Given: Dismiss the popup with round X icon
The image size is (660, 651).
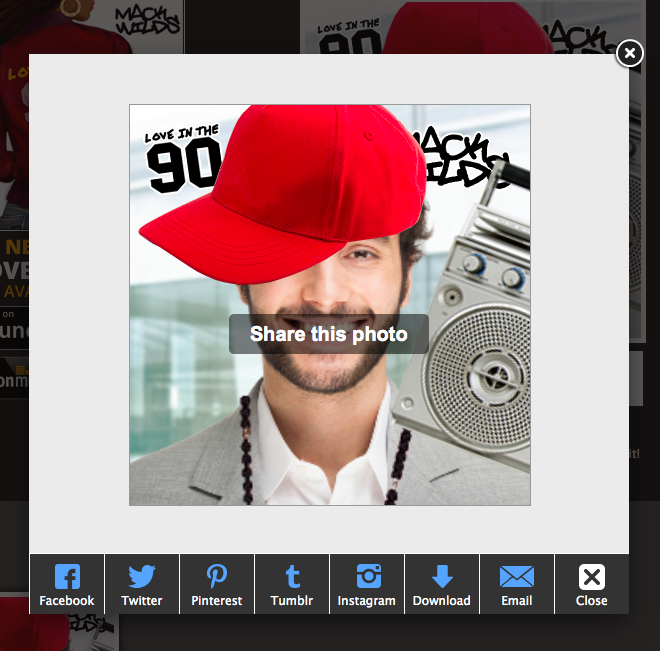Looking at the screenshot, I should (629, 53).
